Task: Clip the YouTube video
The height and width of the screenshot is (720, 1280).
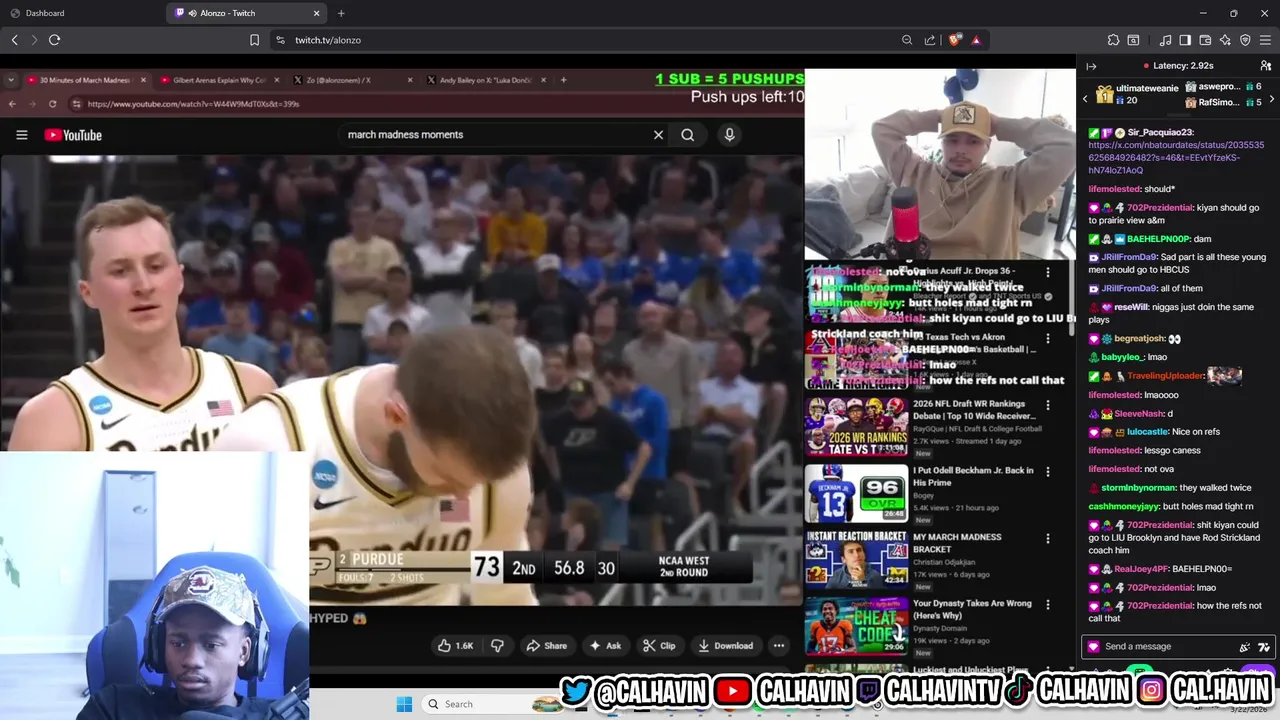Action: coord(659,646)
